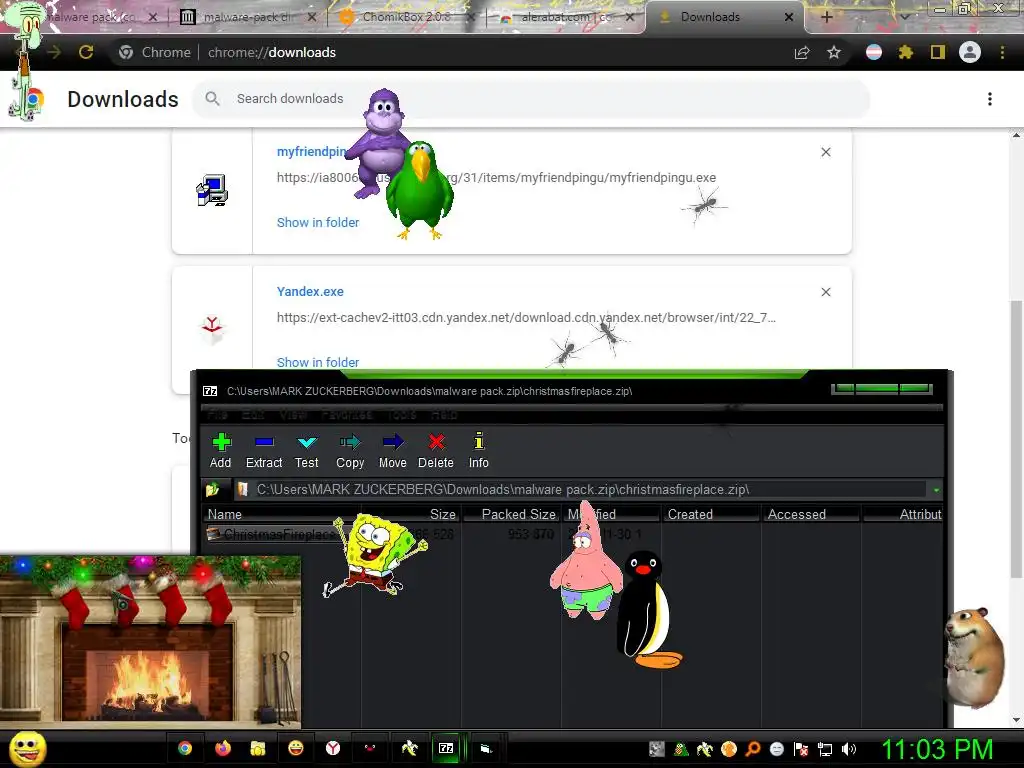1024x768 pixels.
Task: Open the Chrome profile avatar
Action: [x=970, y=52]
